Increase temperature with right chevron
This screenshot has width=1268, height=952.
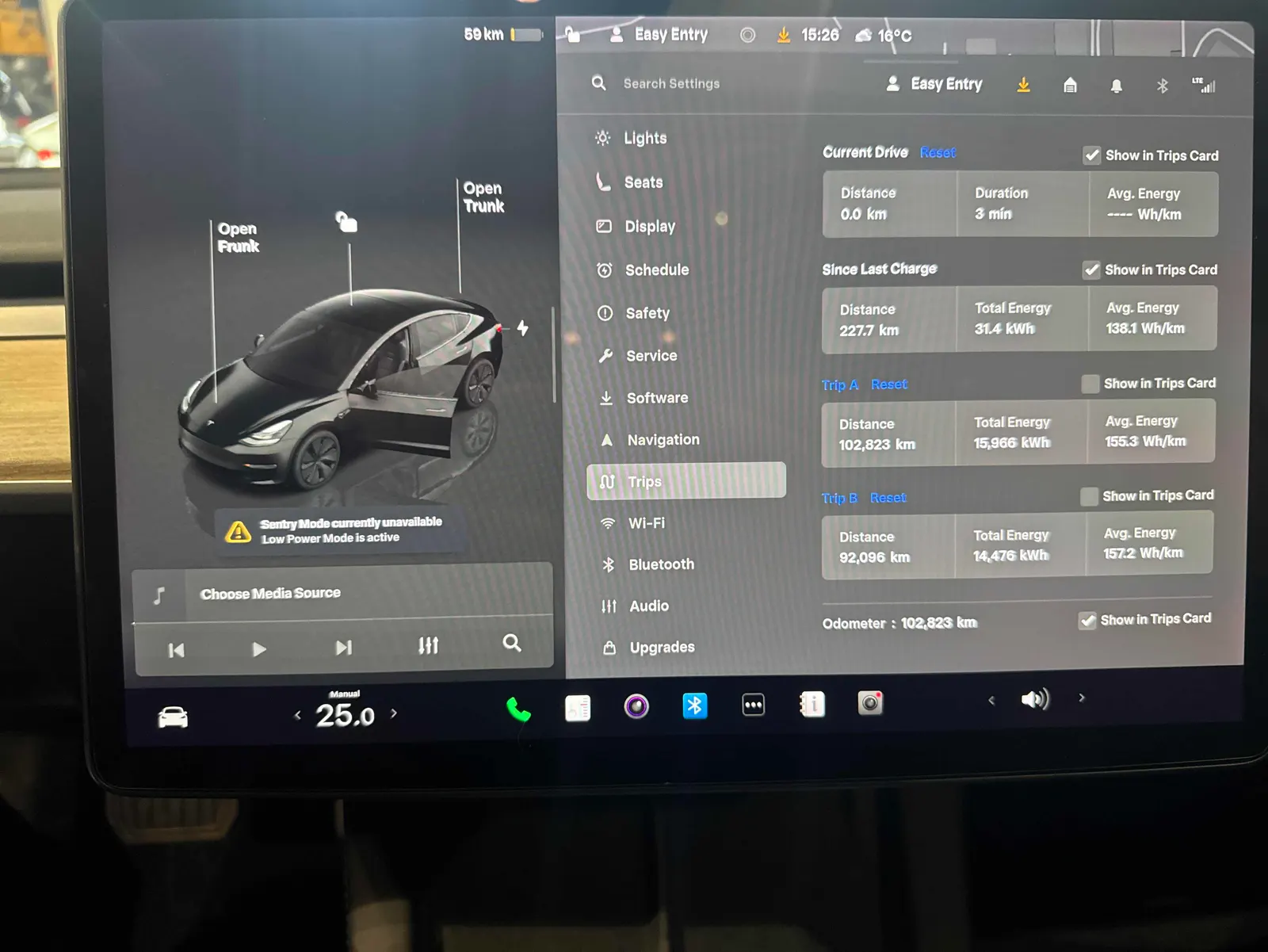pyautogui.click(x=394, y=713)
